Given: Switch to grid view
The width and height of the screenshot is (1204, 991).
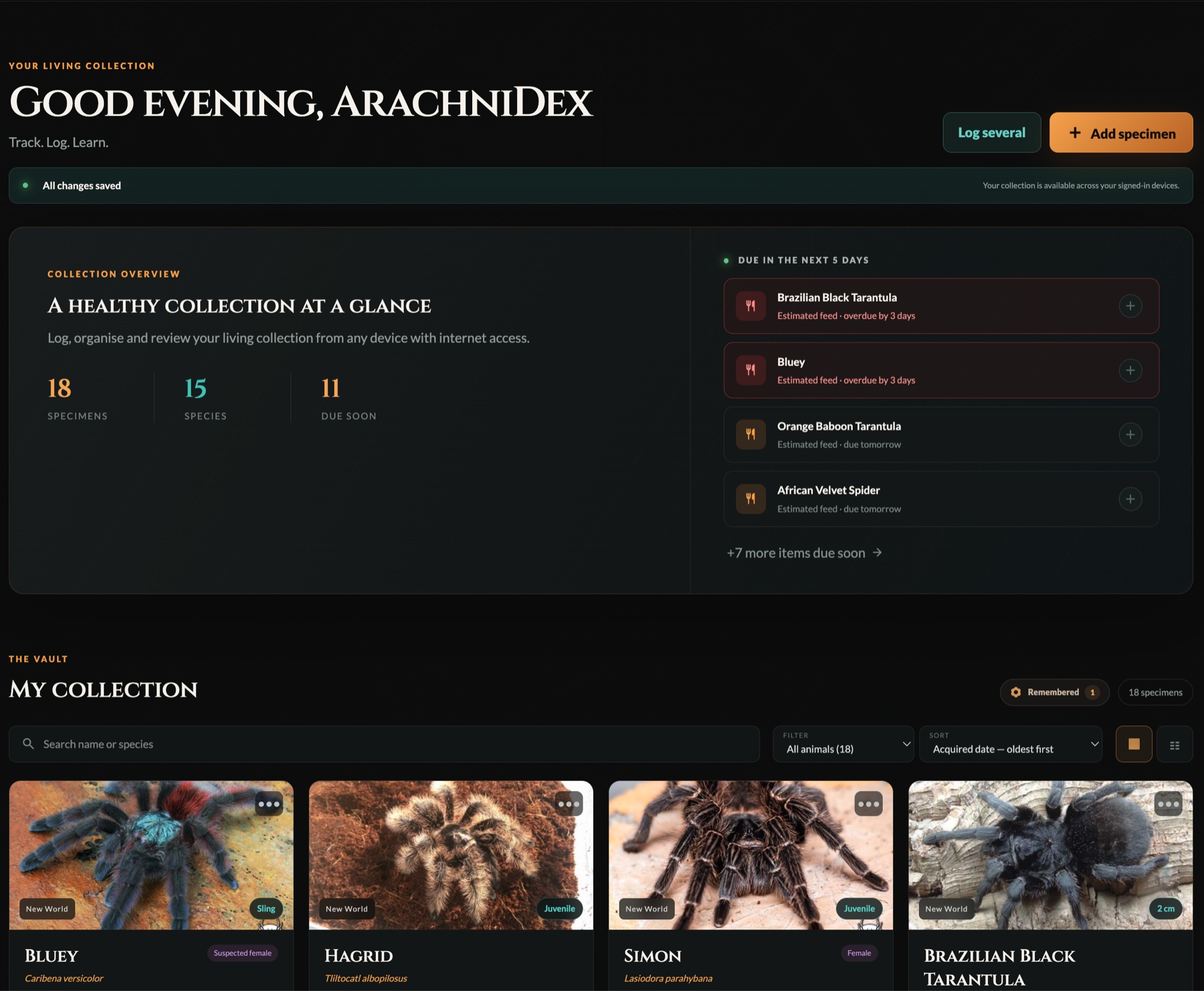Looking at the screenshot, I should [x=1134, y=744].
